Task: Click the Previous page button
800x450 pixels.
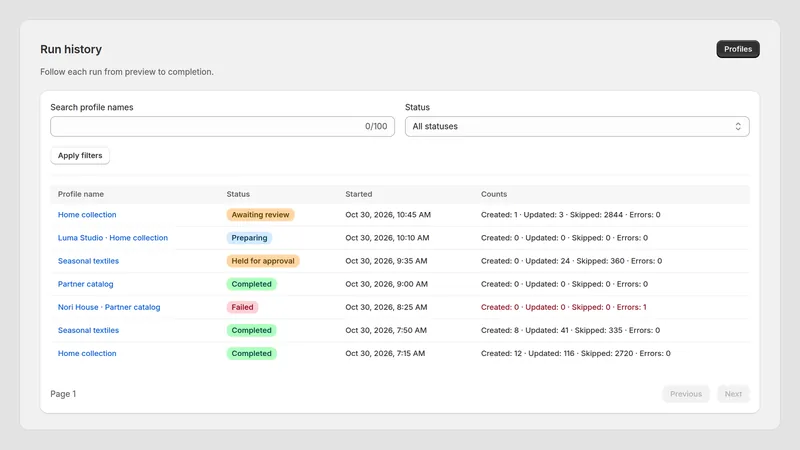Action: [x=686, y=394]
